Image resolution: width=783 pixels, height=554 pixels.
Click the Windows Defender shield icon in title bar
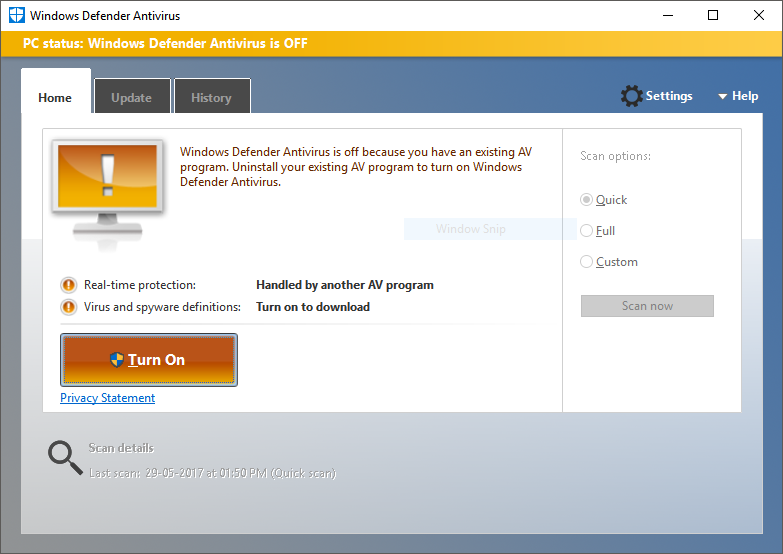click(16, 15)
